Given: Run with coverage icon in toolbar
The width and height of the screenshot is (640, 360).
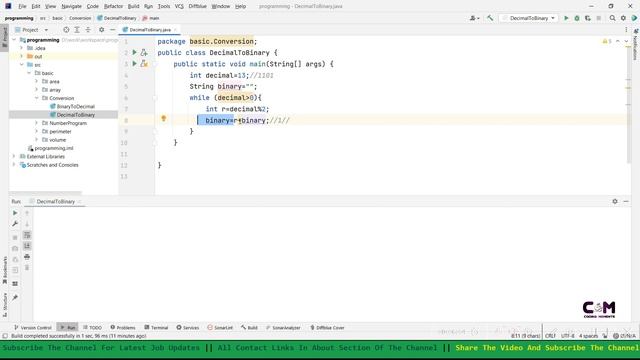Looking at the screenshot, I should click(x=588, y=18).
